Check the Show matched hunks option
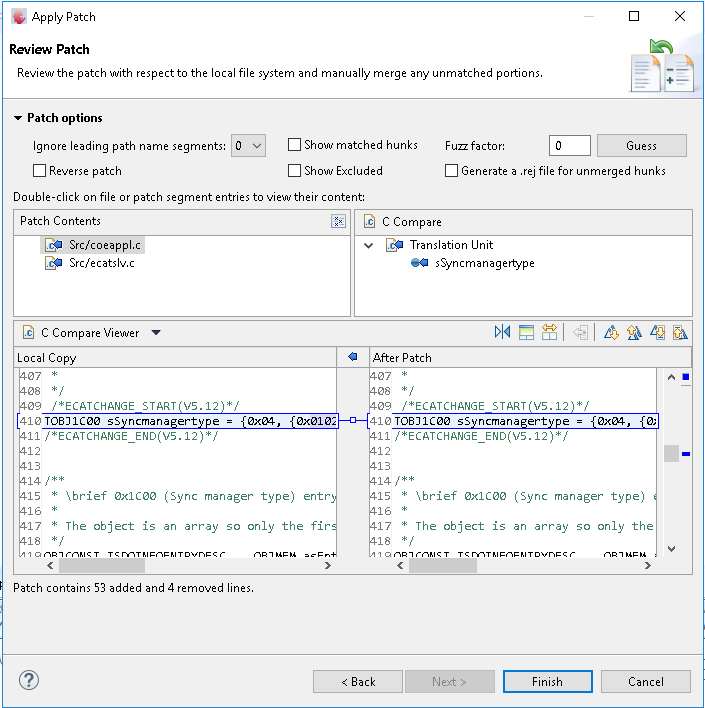Image resolution: width=705 pixels, height=708 pixels. pyautogui.click(x=295, y=145)
